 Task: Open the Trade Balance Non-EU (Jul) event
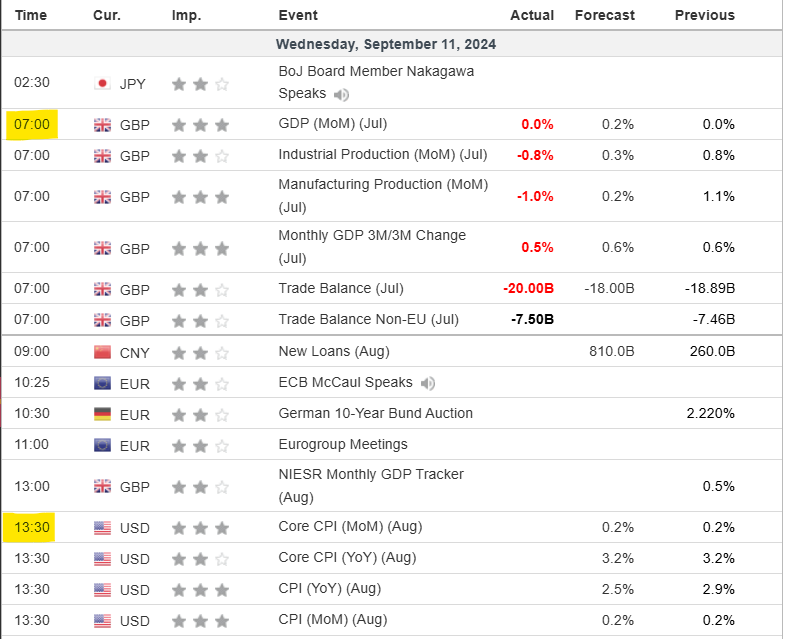368,319
